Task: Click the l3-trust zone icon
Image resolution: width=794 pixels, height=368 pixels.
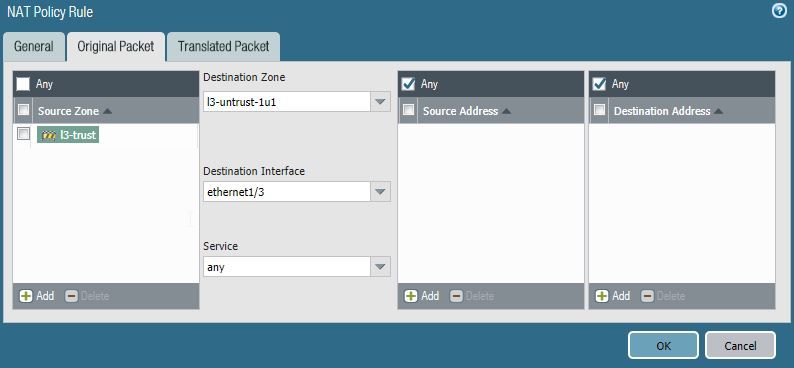Action: click(x=49, y=135)
